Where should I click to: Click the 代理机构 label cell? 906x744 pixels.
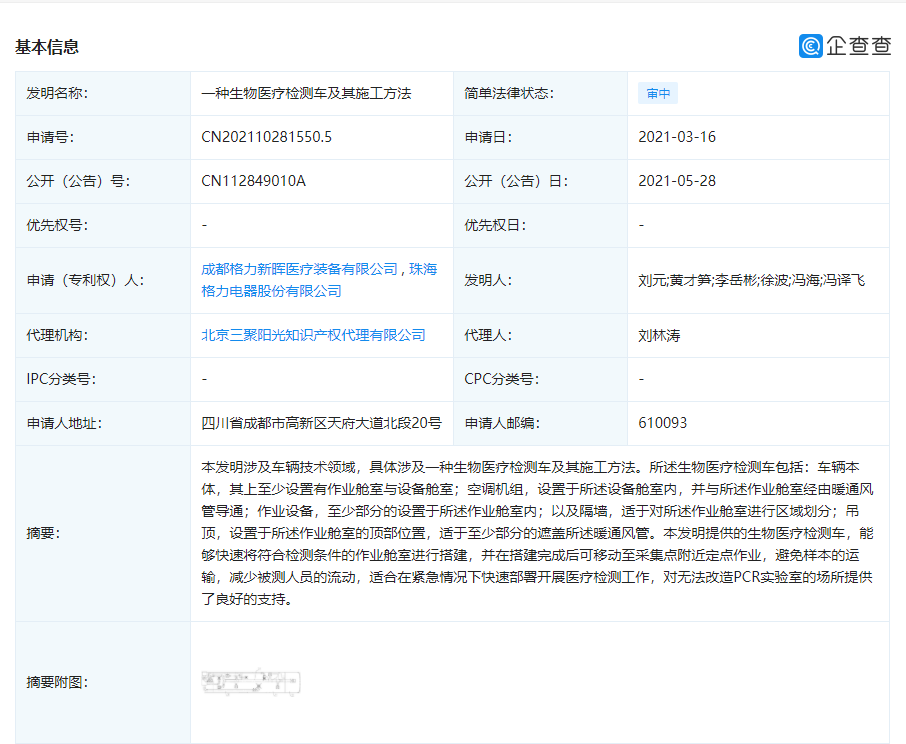pyautogui.click(x=103, y=336)
